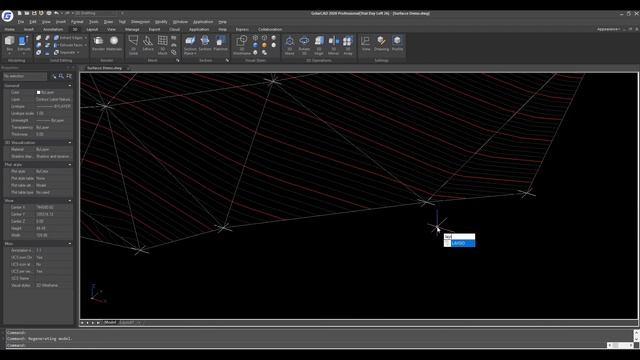Open the Modify menu
The image size is (640, 360).
161,22
